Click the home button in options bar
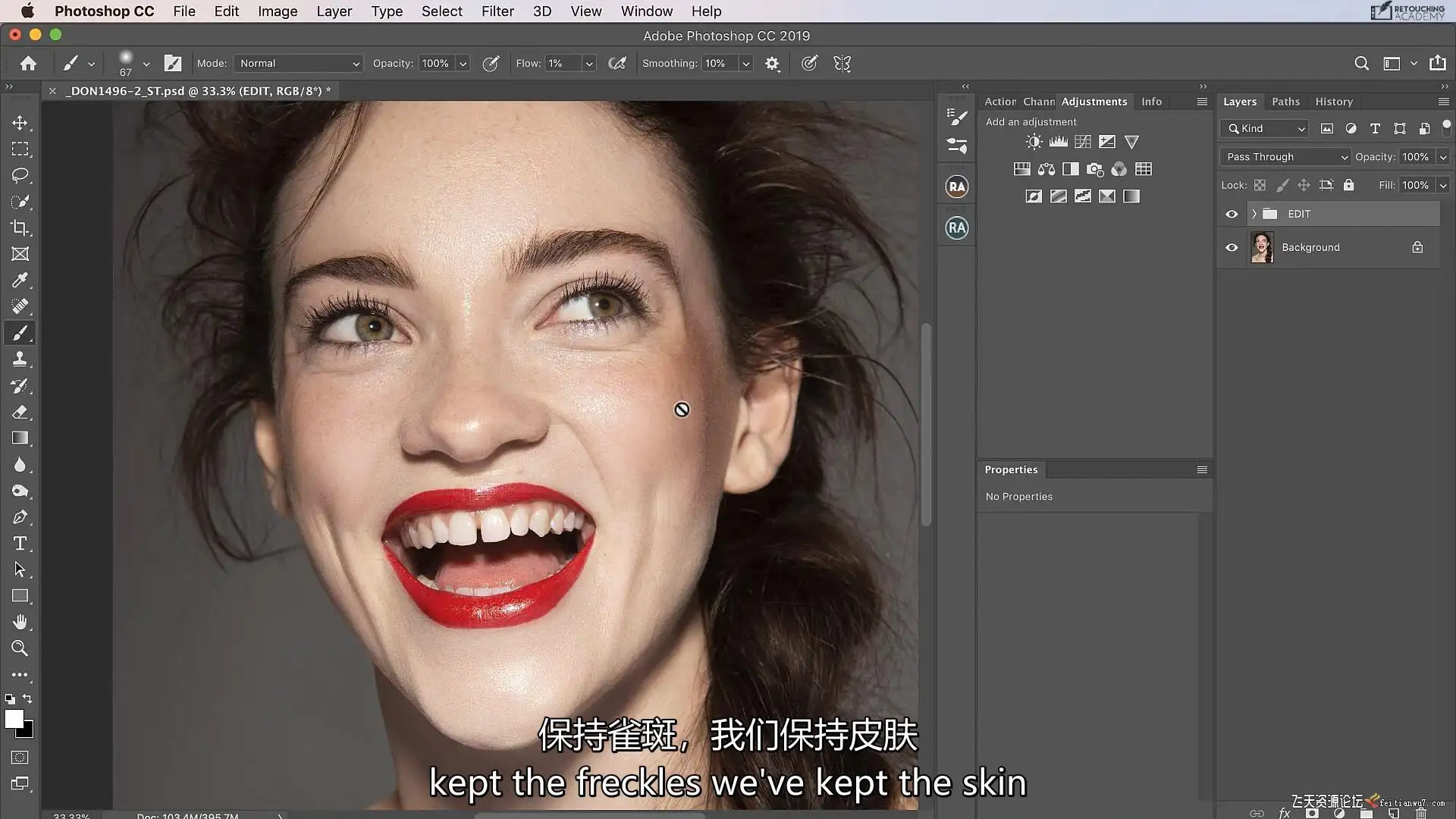1456x819 pixels. coord(28,64)
